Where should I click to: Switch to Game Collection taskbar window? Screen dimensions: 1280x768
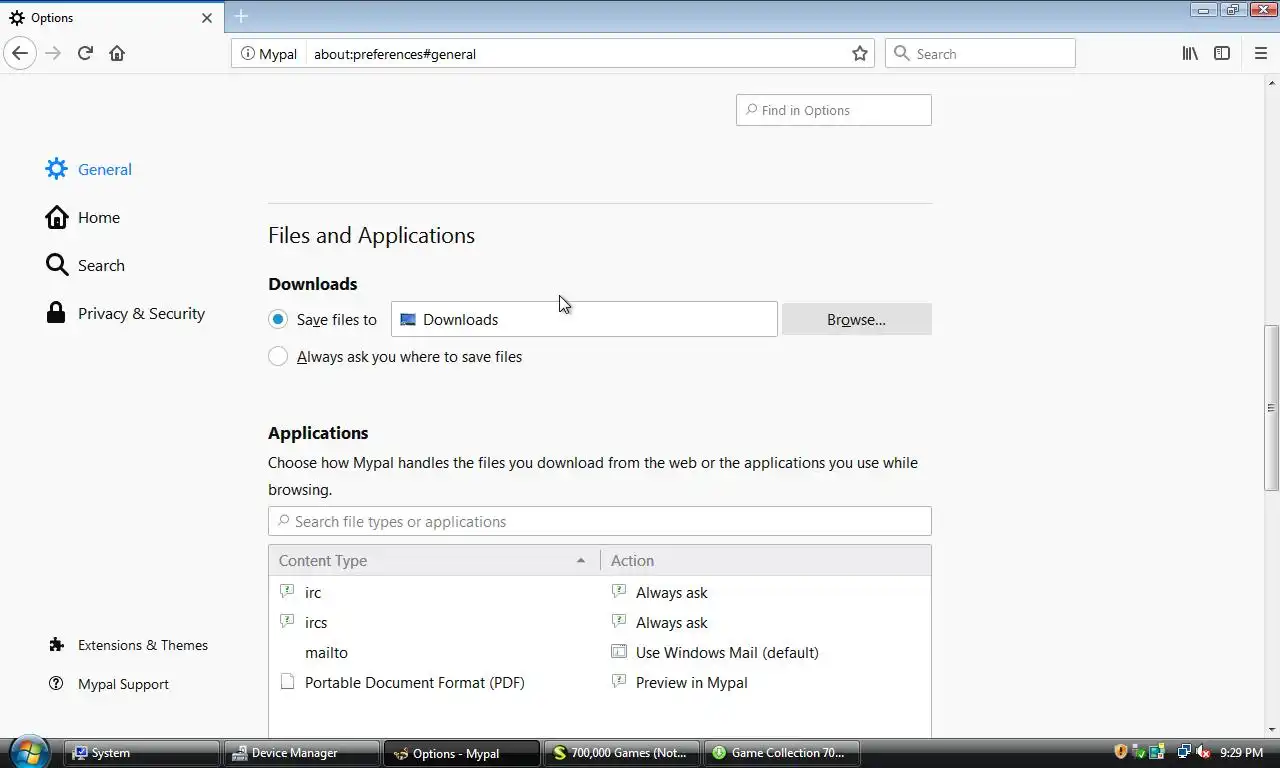tap(782, 753)
